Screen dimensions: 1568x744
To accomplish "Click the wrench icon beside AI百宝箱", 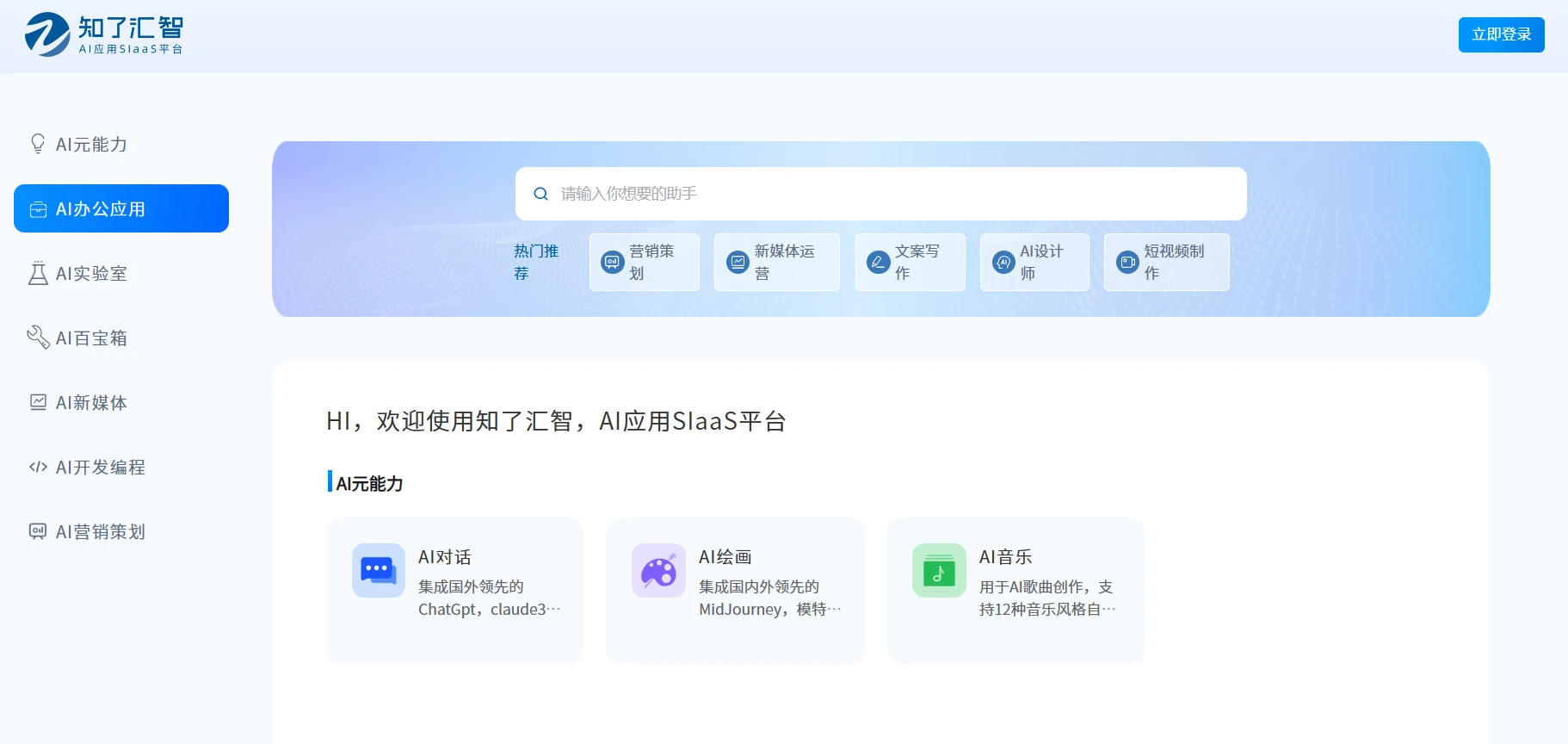I will [x=38, y=338].
